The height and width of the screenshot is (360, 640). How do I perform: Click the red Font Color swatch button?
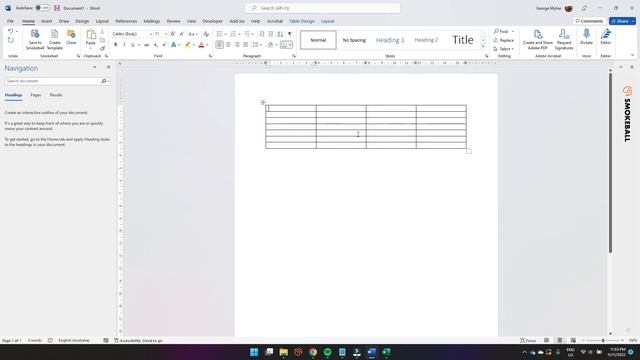click(201, 45)
